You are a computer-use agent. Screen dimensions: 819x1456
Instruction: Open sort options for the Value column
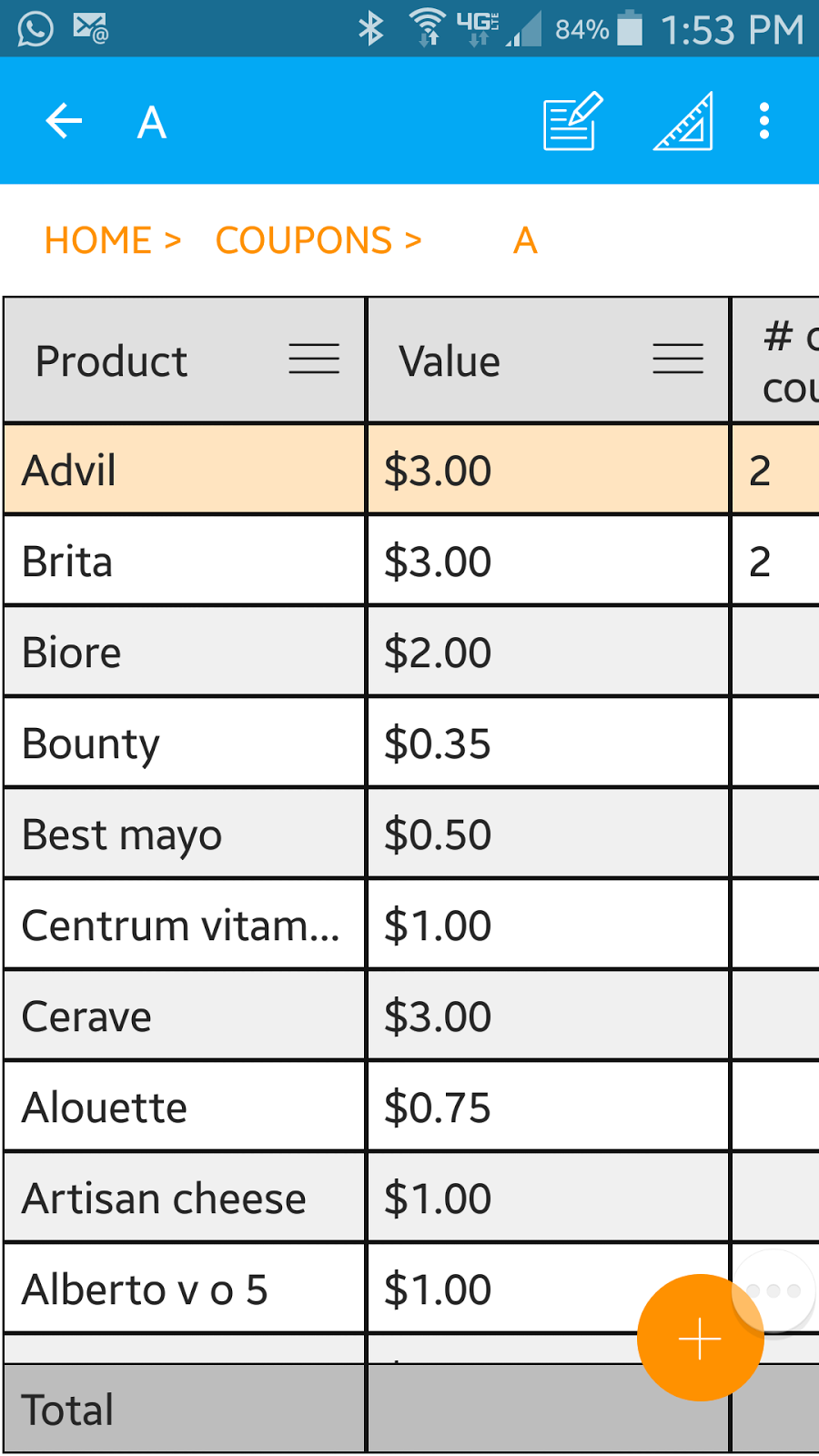678,360
